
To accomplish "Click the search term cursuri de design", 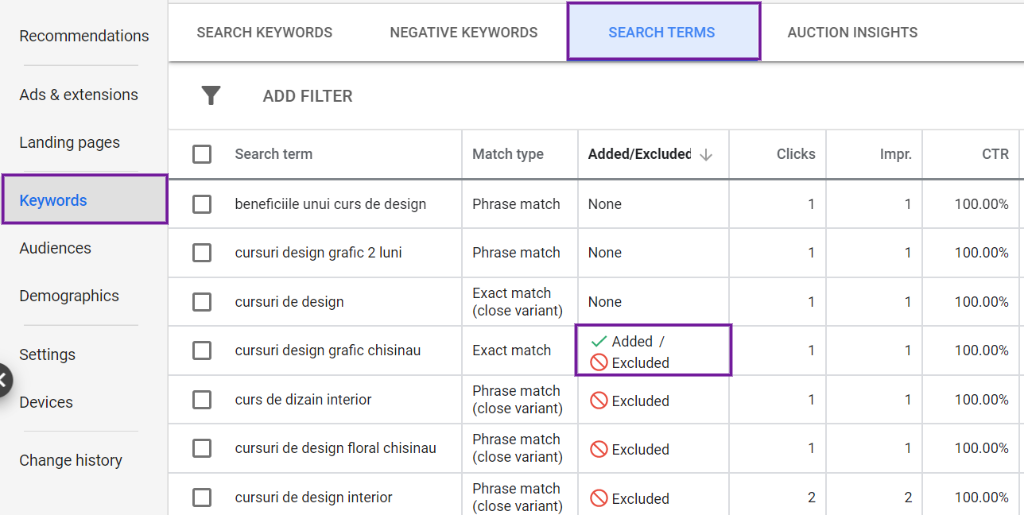I will [289, 302].
